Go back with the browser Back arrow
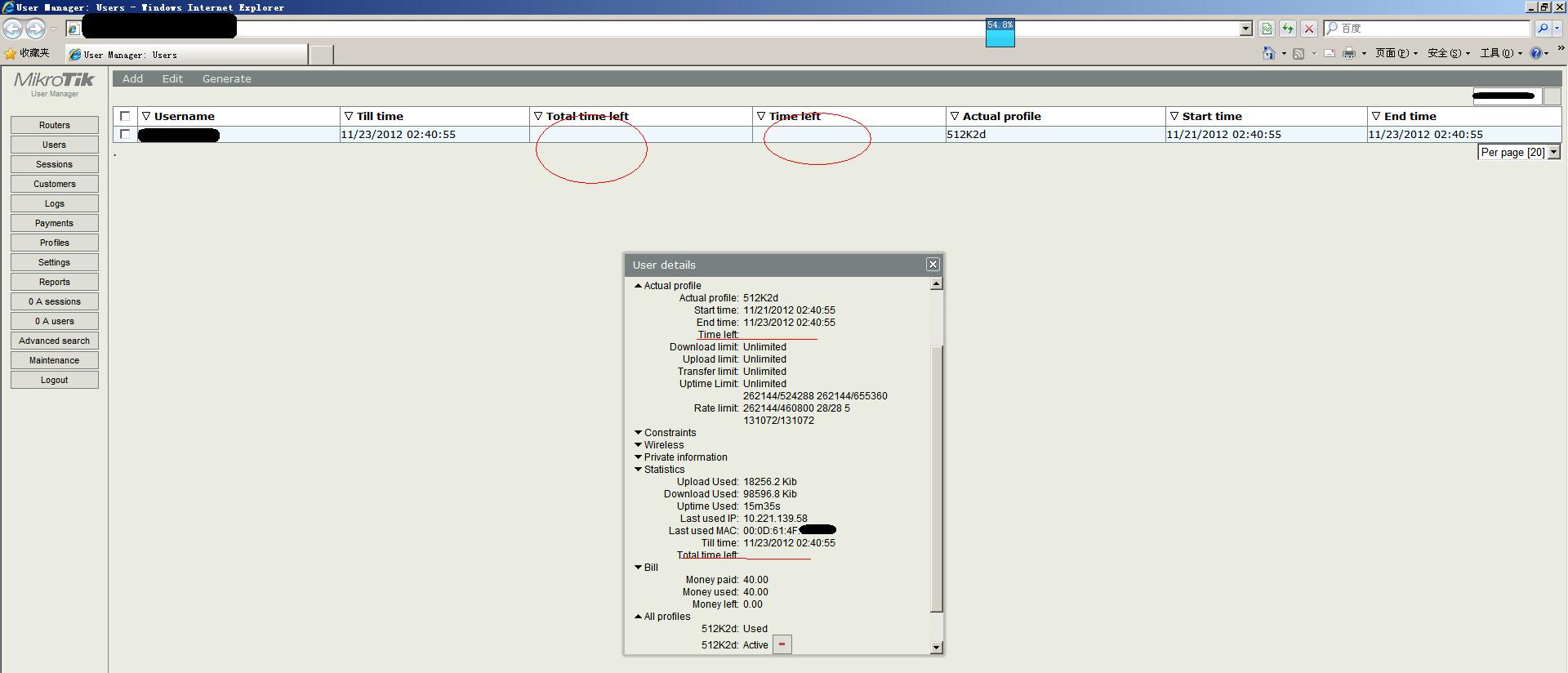The height and width of the screenshot is (673, 1568). point(12,29)
